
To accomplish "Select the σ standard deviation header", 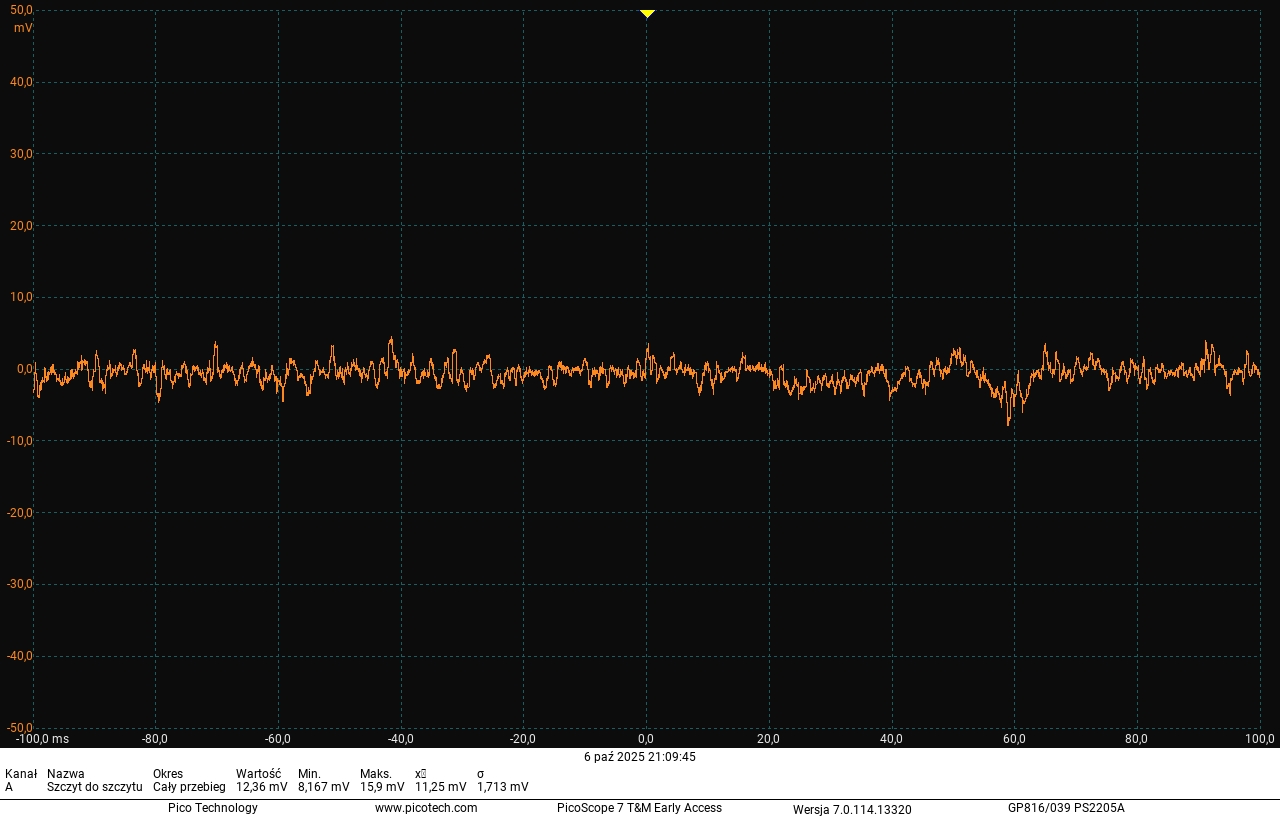I will coord(481,773).
